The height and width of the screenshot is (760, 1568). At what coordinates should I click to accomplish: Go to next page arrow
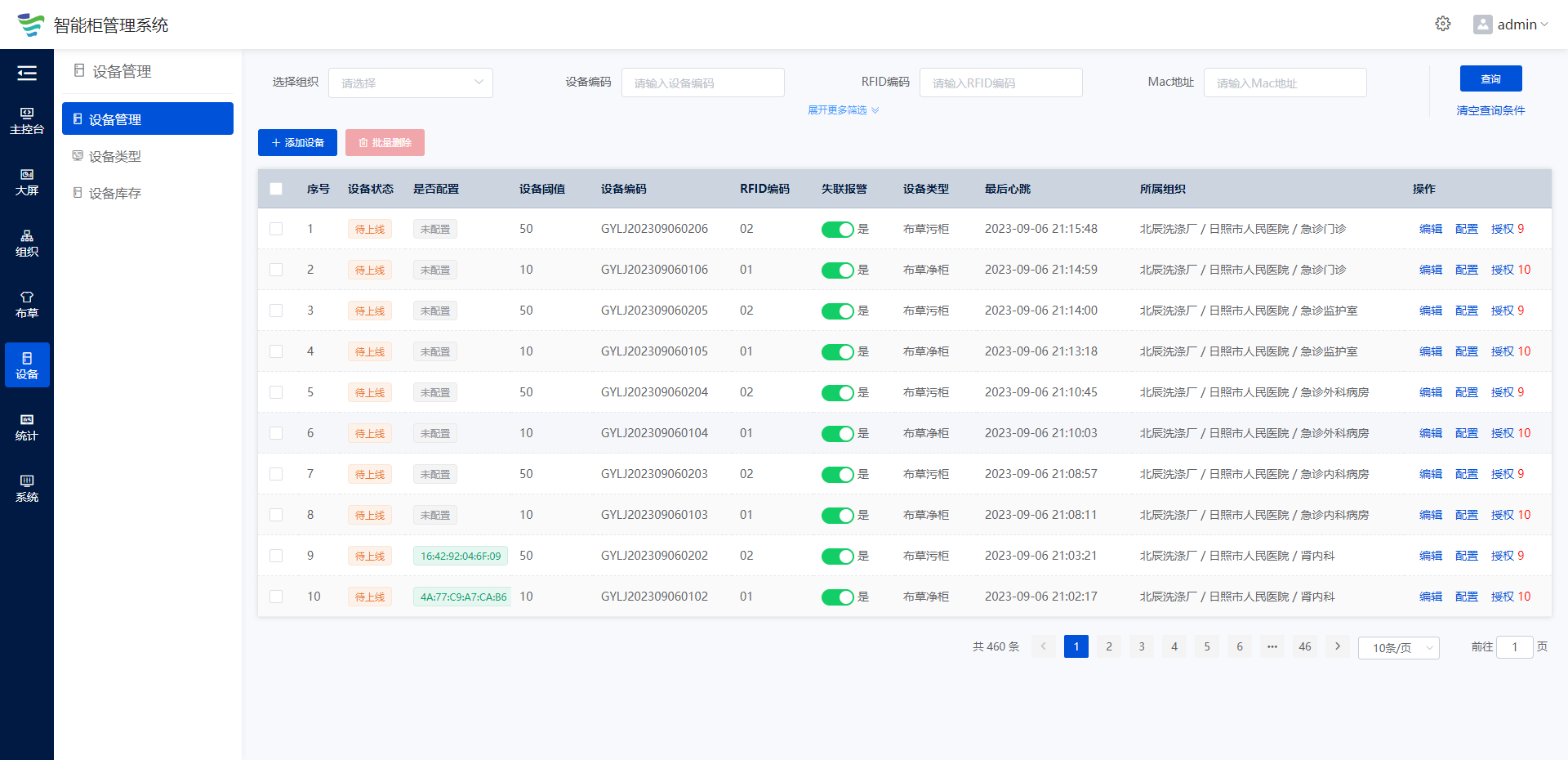point(1338,646)
